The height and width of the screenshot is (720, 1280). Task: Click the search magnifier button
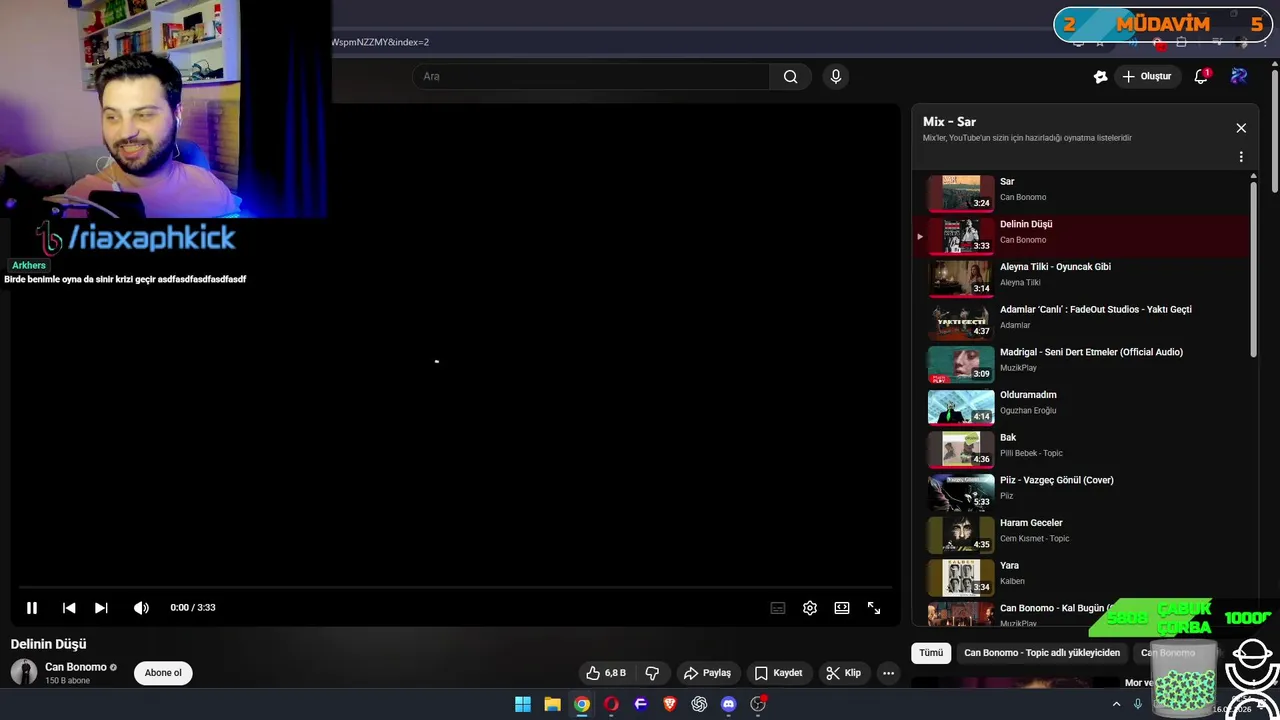[790, 76]
